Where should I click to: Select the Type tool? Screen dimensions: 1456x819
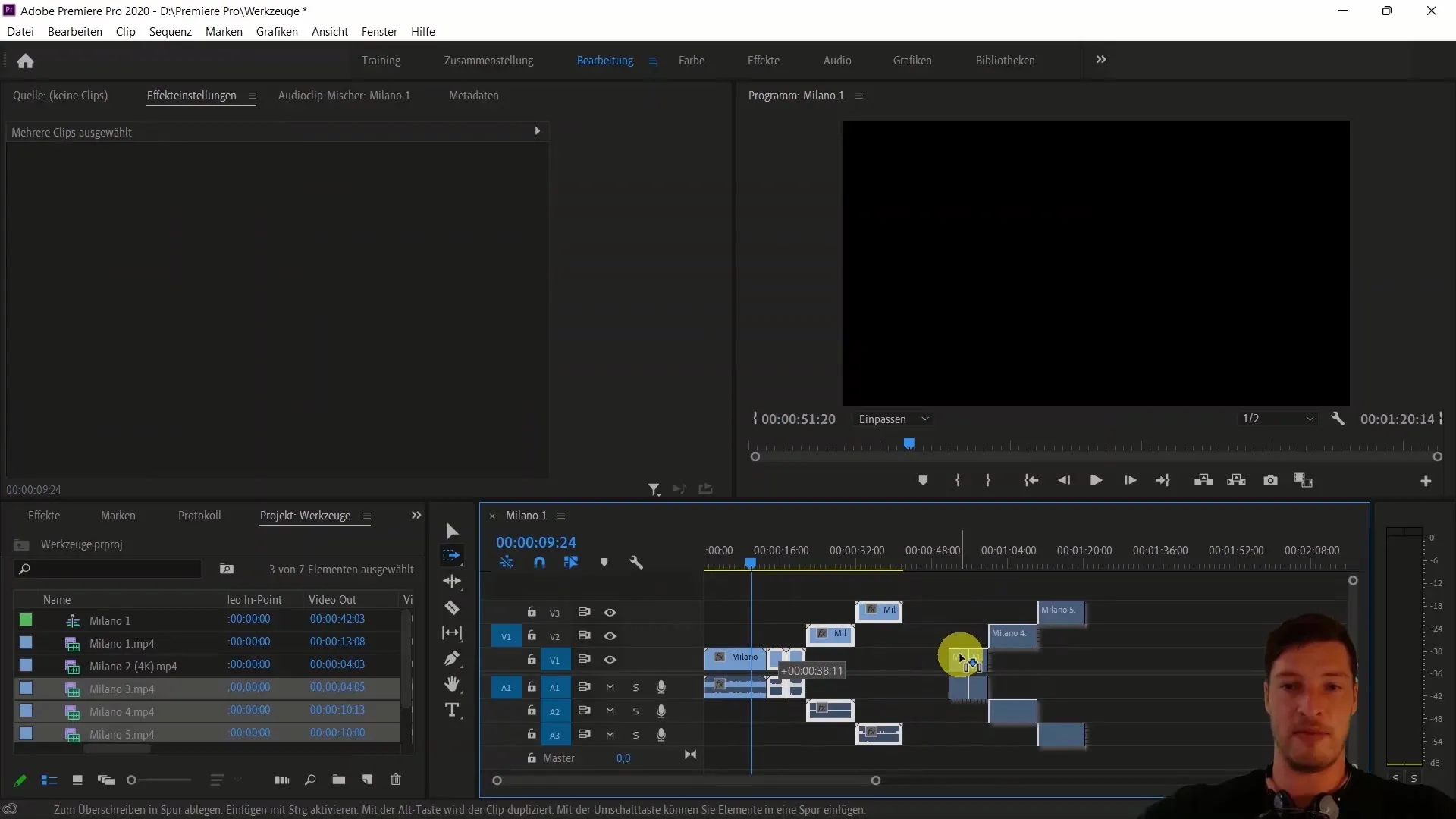tap(452, 710)
